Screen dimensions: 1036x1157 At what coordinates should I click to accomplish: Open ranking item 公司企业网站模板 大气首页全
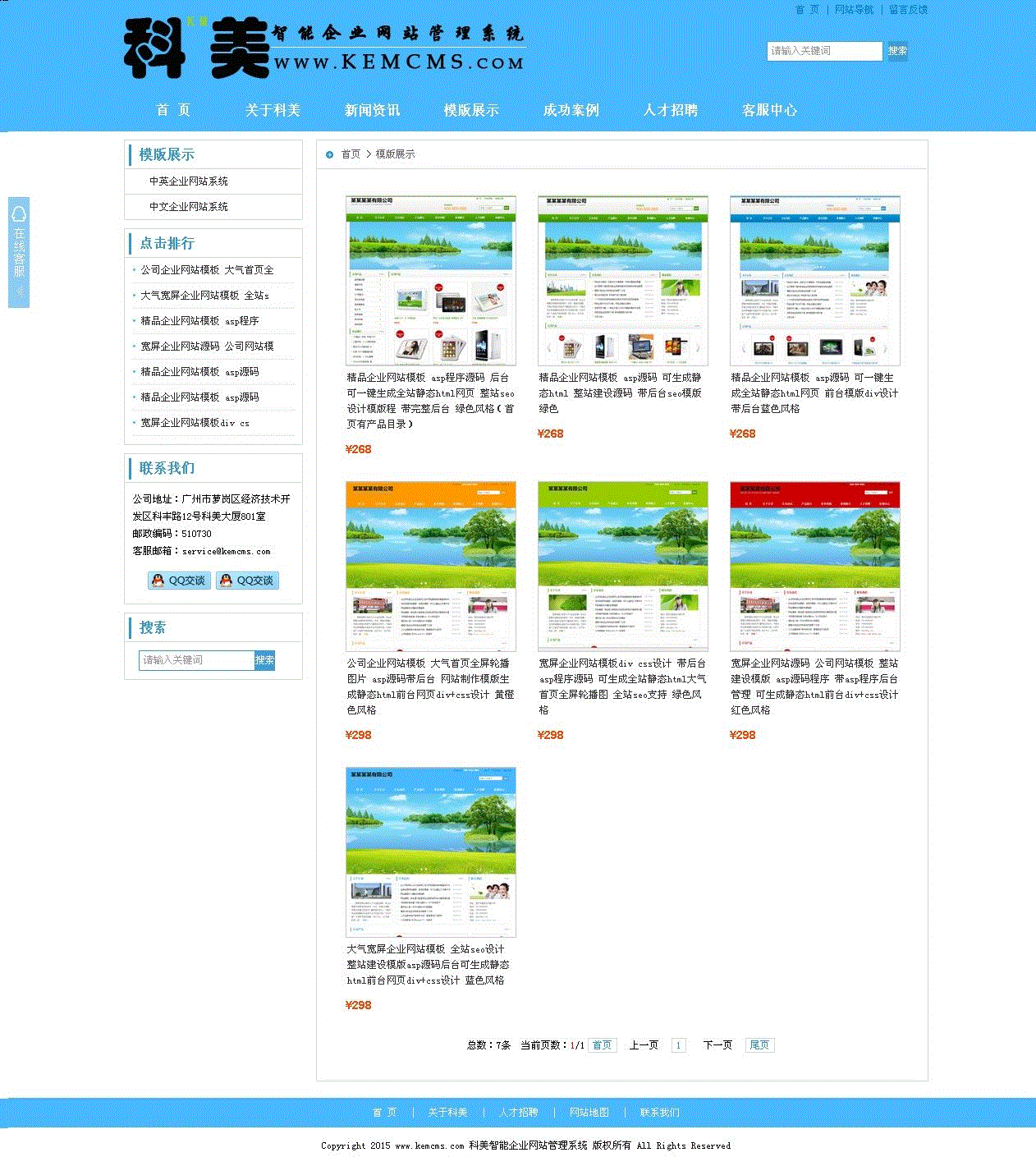(x=207, y=270)
